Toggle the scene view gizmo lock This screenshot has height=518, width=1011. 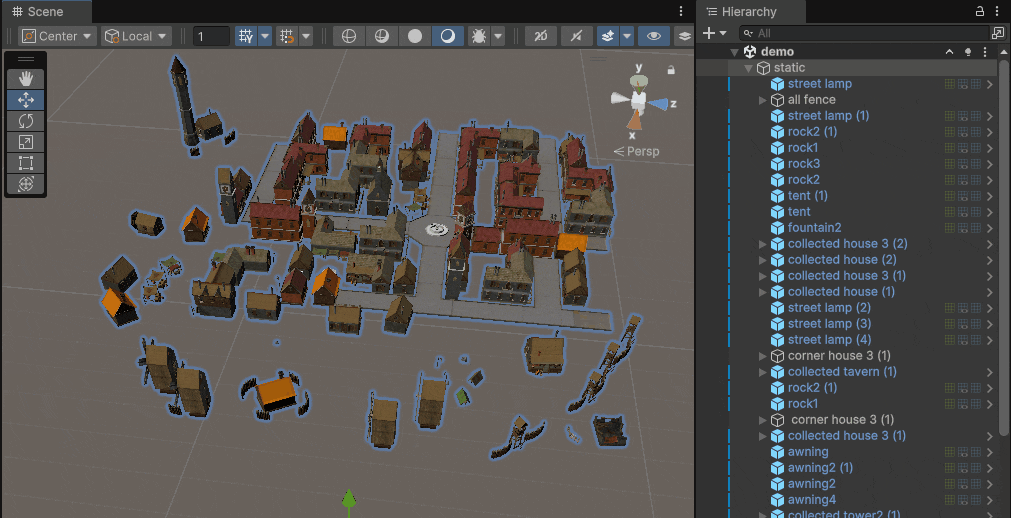pos(671,70)
